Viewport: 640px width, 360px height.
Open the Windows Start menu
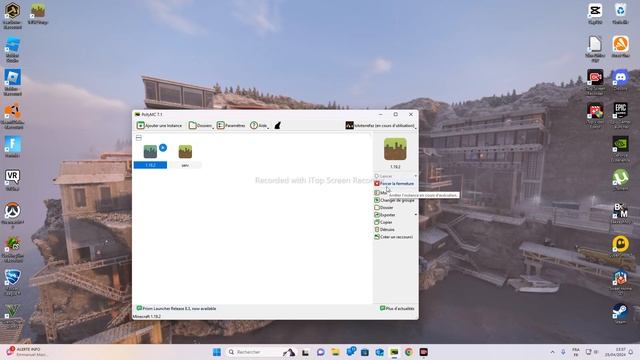pyautogui.click(x=217, y=352)
